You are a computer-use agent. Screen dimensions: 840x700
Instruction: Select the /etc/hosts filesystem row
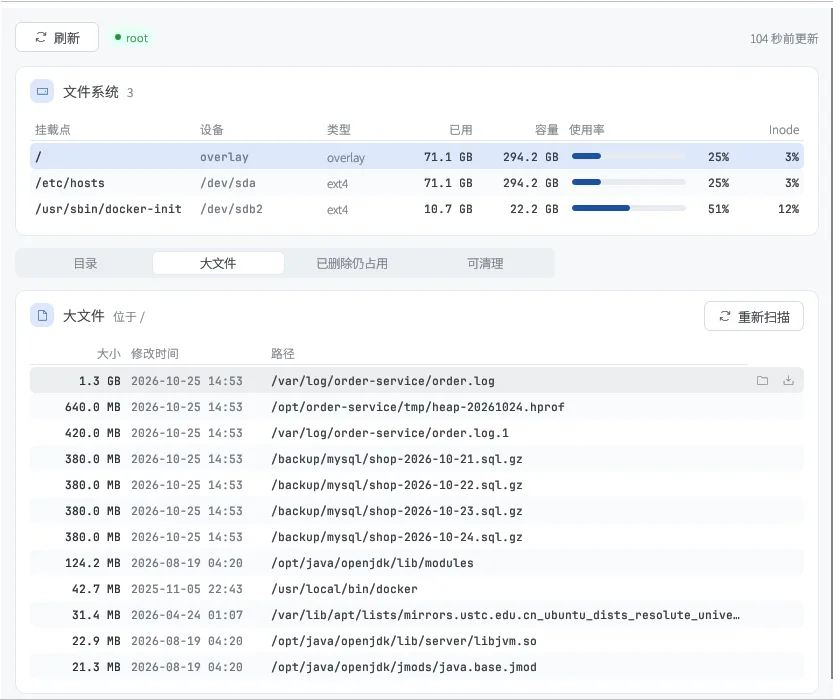point(417,183)
